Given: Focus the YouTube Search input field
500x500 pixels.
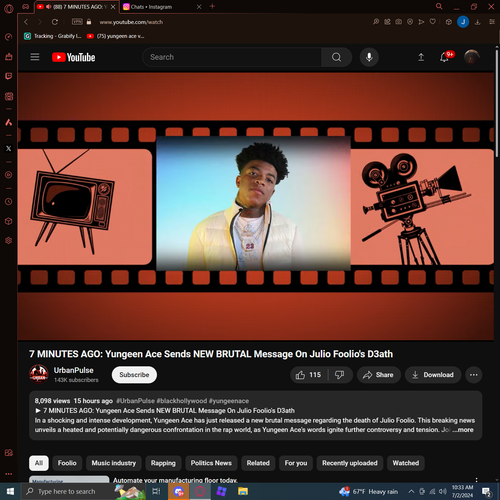Looking at the screenshot, I should pyautogui.click(x=232, y=57).
